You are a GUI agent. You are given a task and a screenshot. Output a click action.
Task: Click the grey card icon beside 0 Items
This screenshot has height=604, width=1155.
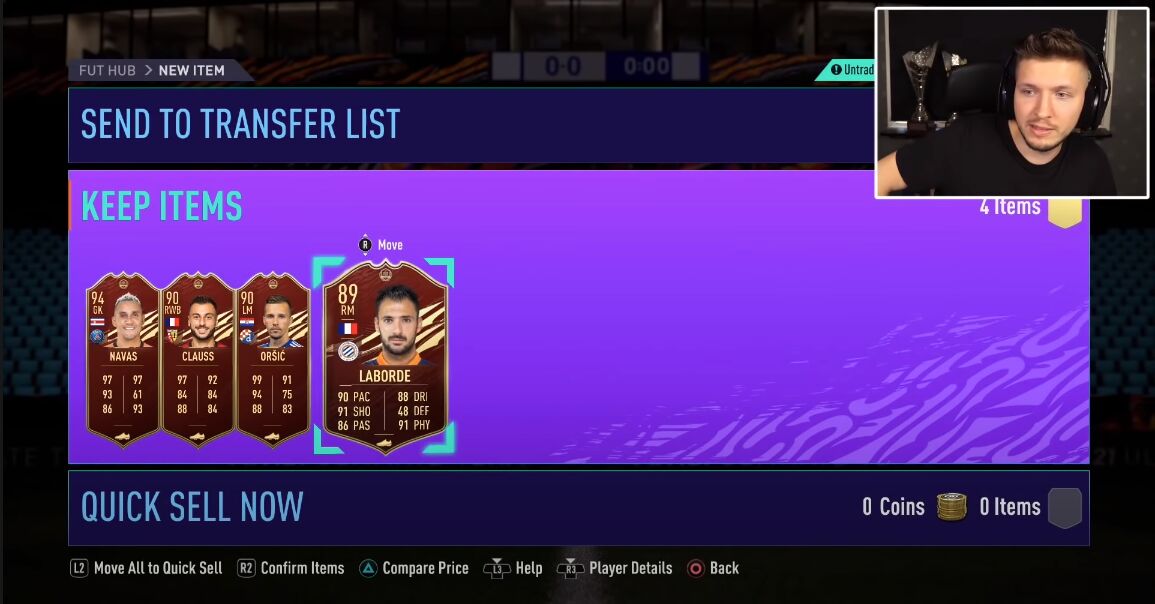click(1064, 508)
